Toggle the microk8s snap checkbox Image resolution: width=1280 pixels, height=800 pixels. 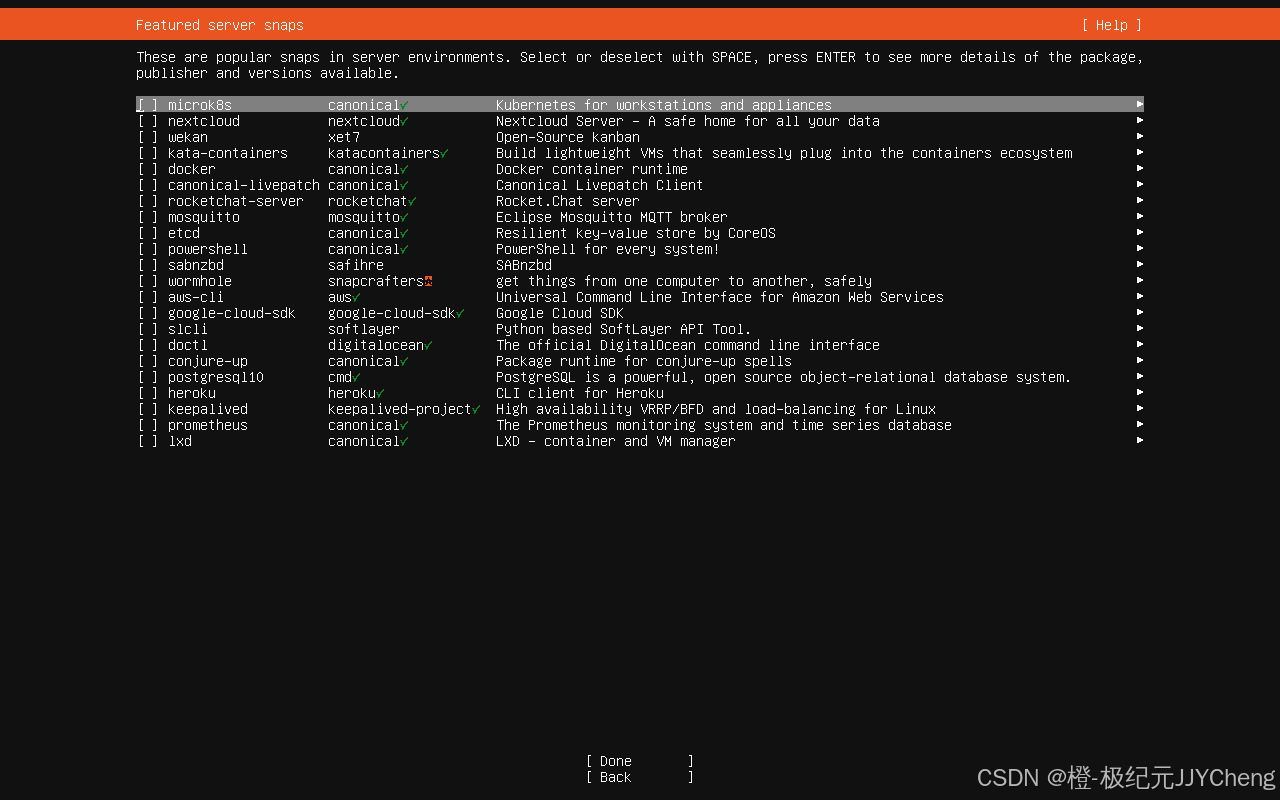click(148, 105)
